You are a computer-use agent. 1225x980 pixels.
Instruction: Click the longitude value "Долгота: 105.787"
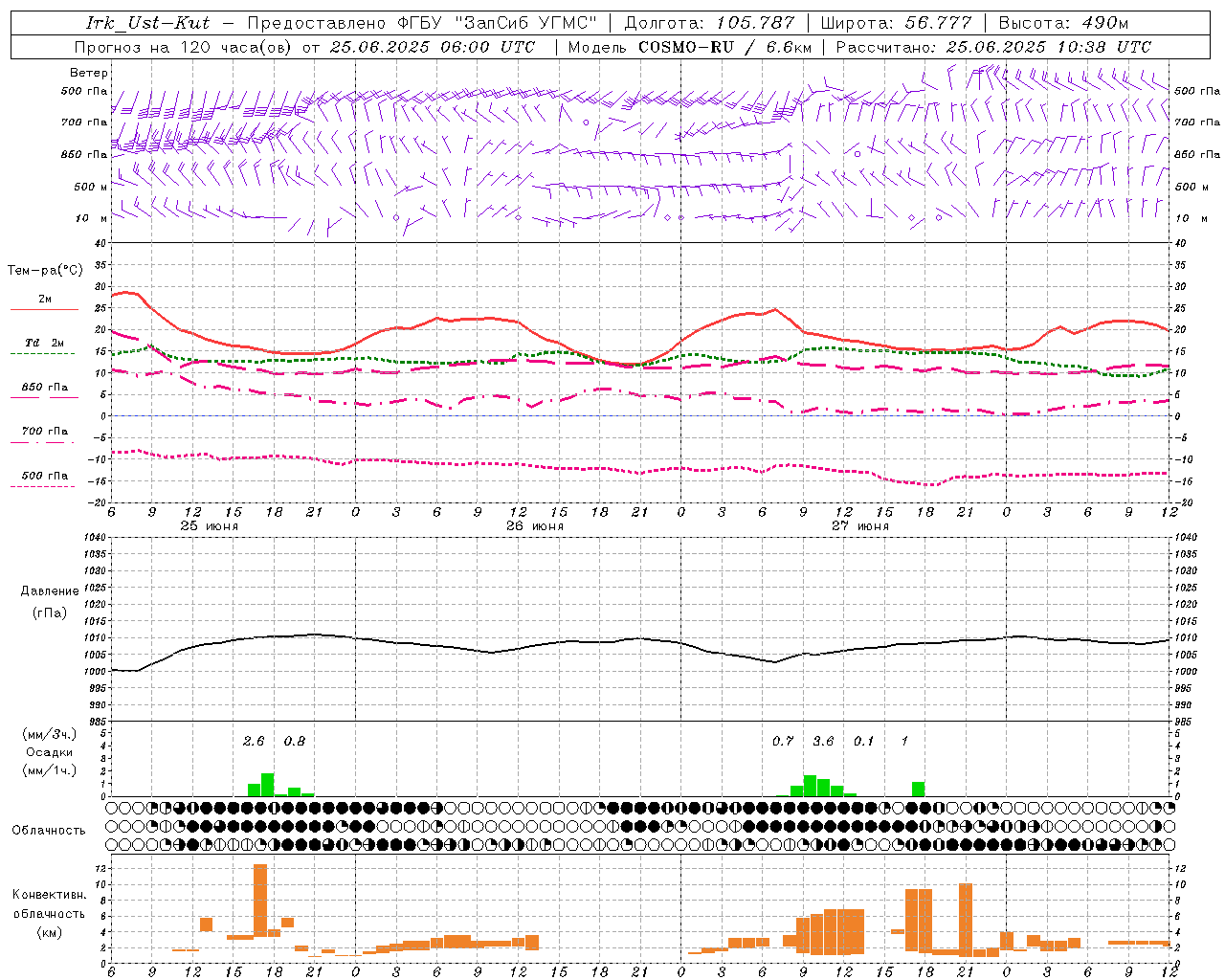[x=709, y=23]
